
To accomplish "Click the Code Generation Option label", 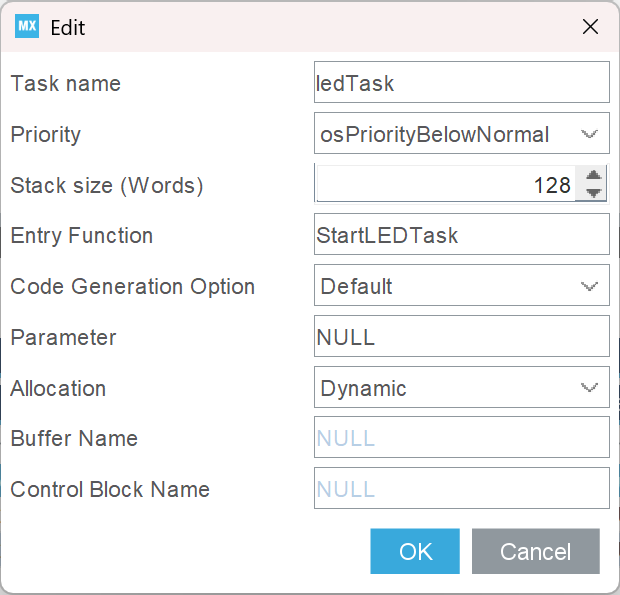I will click(x=132, y=287).
